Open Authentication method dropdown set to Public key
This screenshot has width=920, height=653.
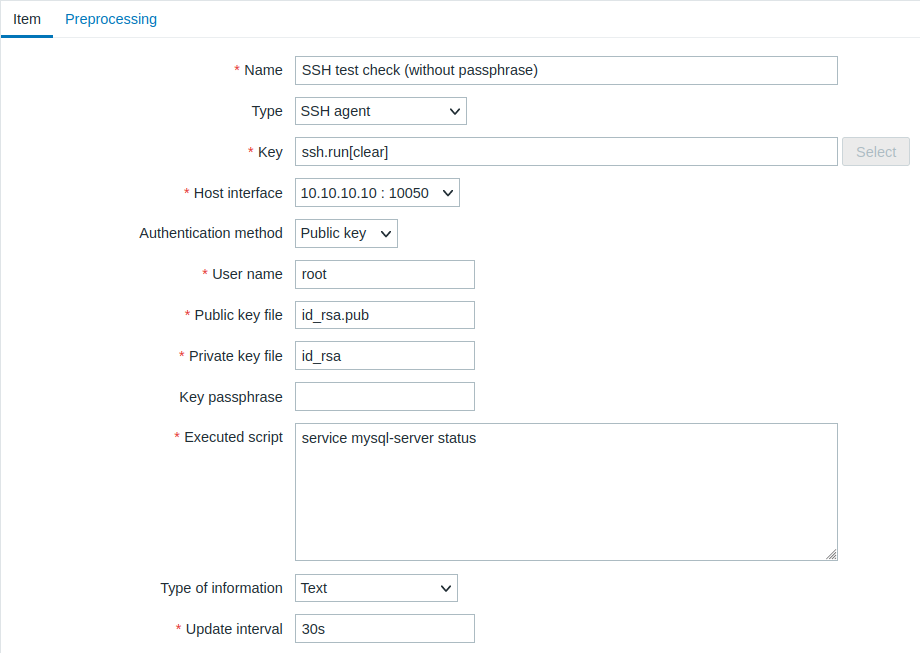coord(346,234)
